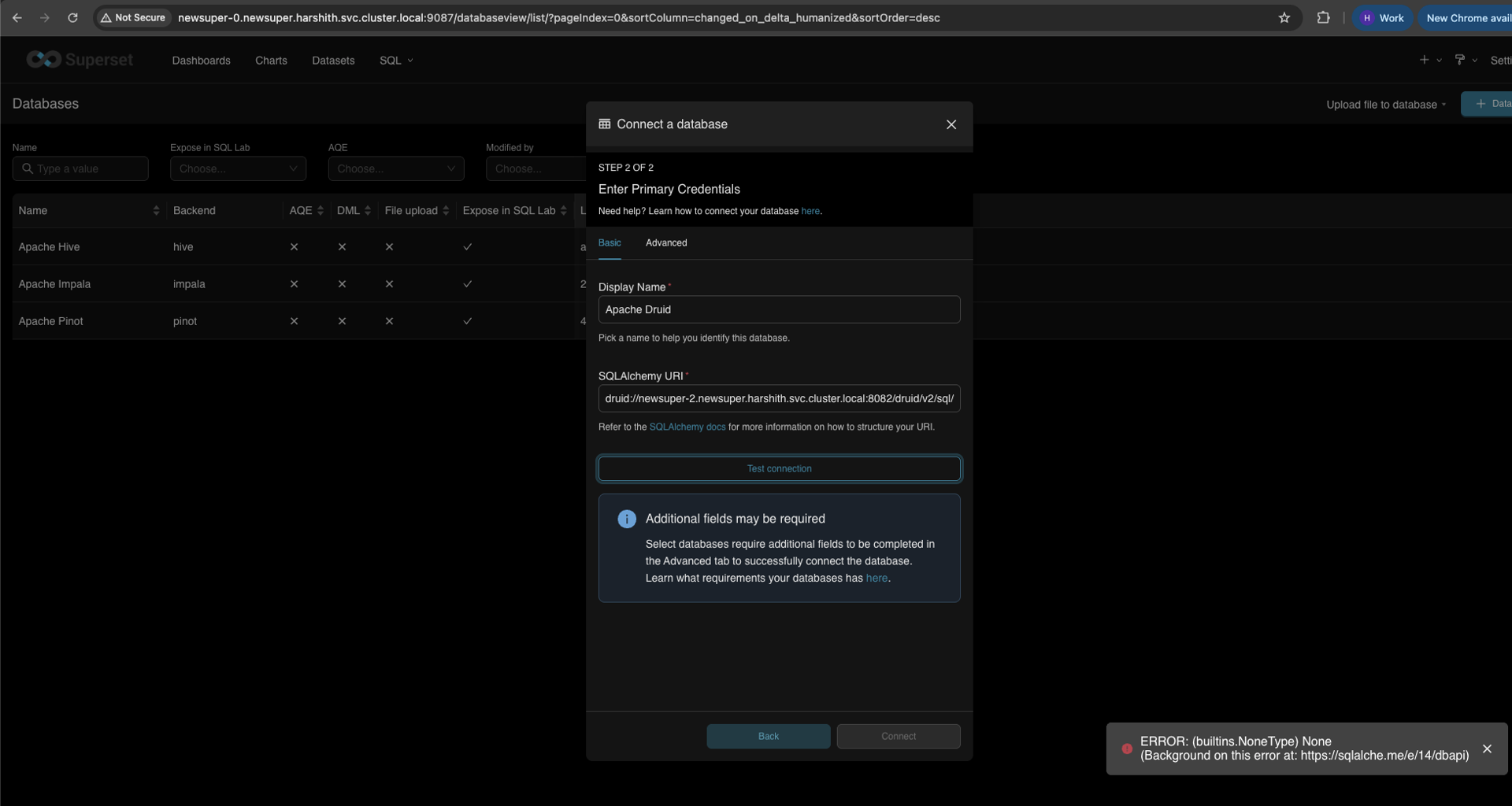Click the Apache Hive database name
The width and height of the screenshot is (1512, 806).
tap(49, 246)
